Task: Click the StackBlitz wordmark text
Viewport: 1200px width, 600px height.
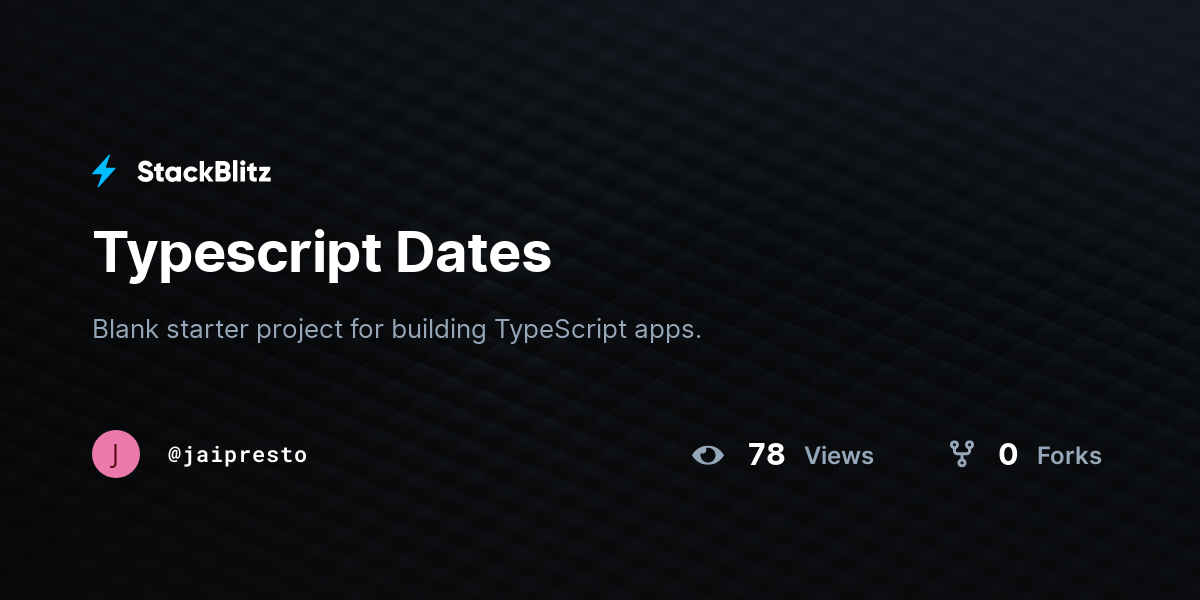Action: pos(204,172)
